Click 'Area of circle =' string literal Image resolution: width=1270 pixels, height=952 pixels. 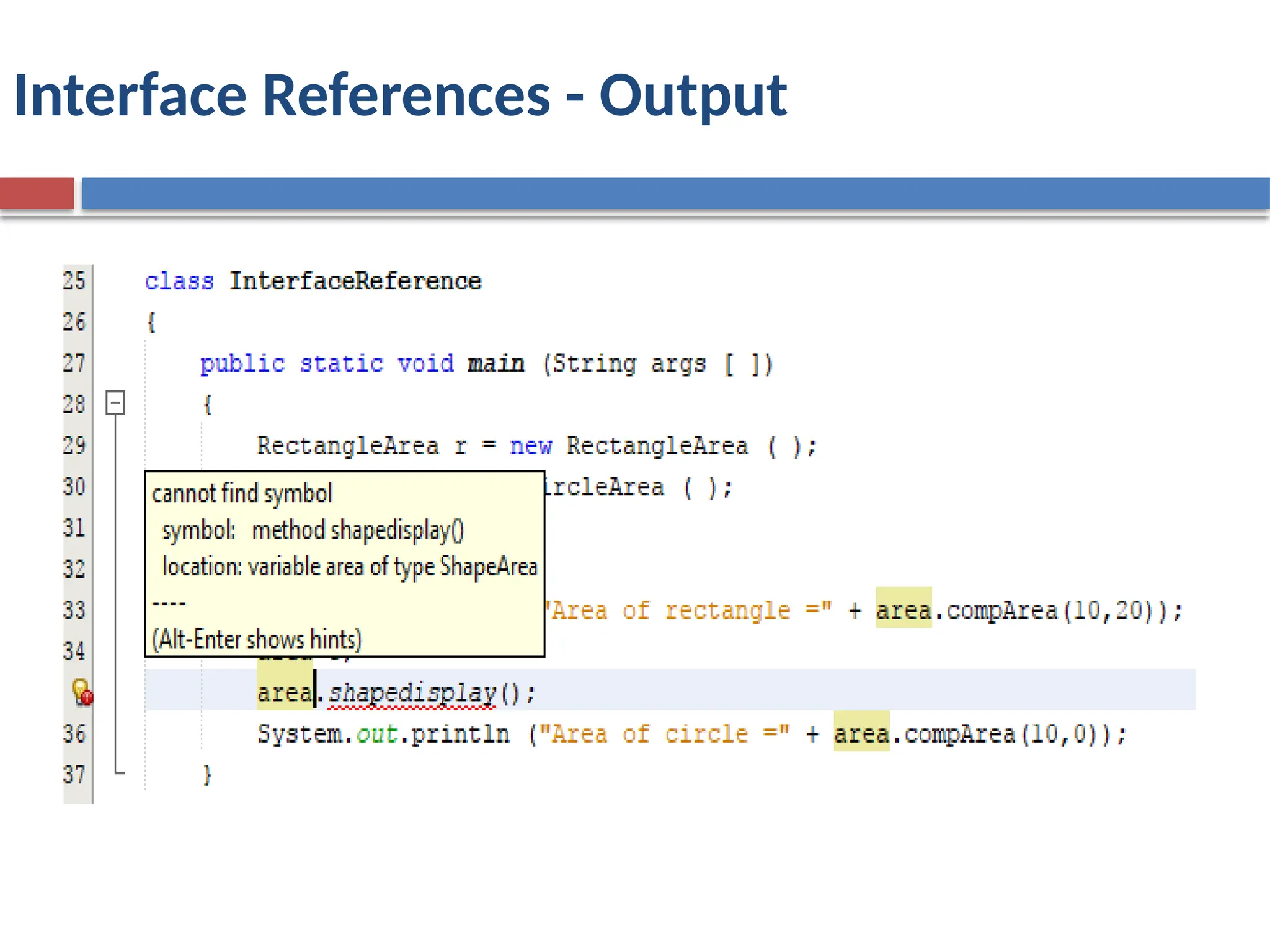pos(664,734)
